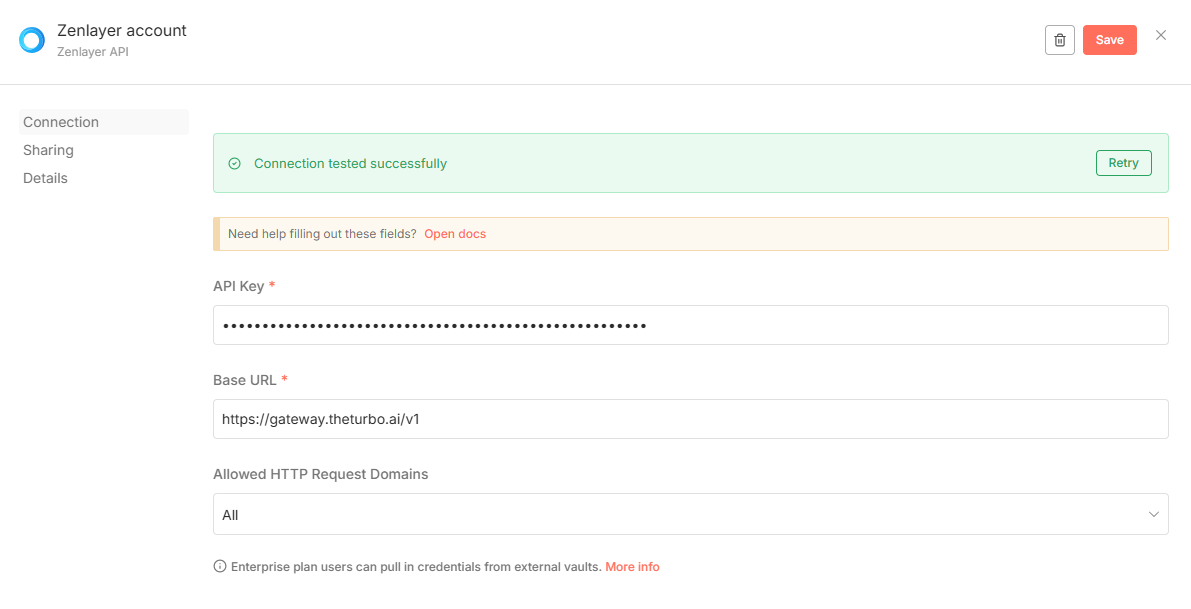Save the Zenlayer credential
This screenshot has width=1191, height=609.
point(1110,40)
